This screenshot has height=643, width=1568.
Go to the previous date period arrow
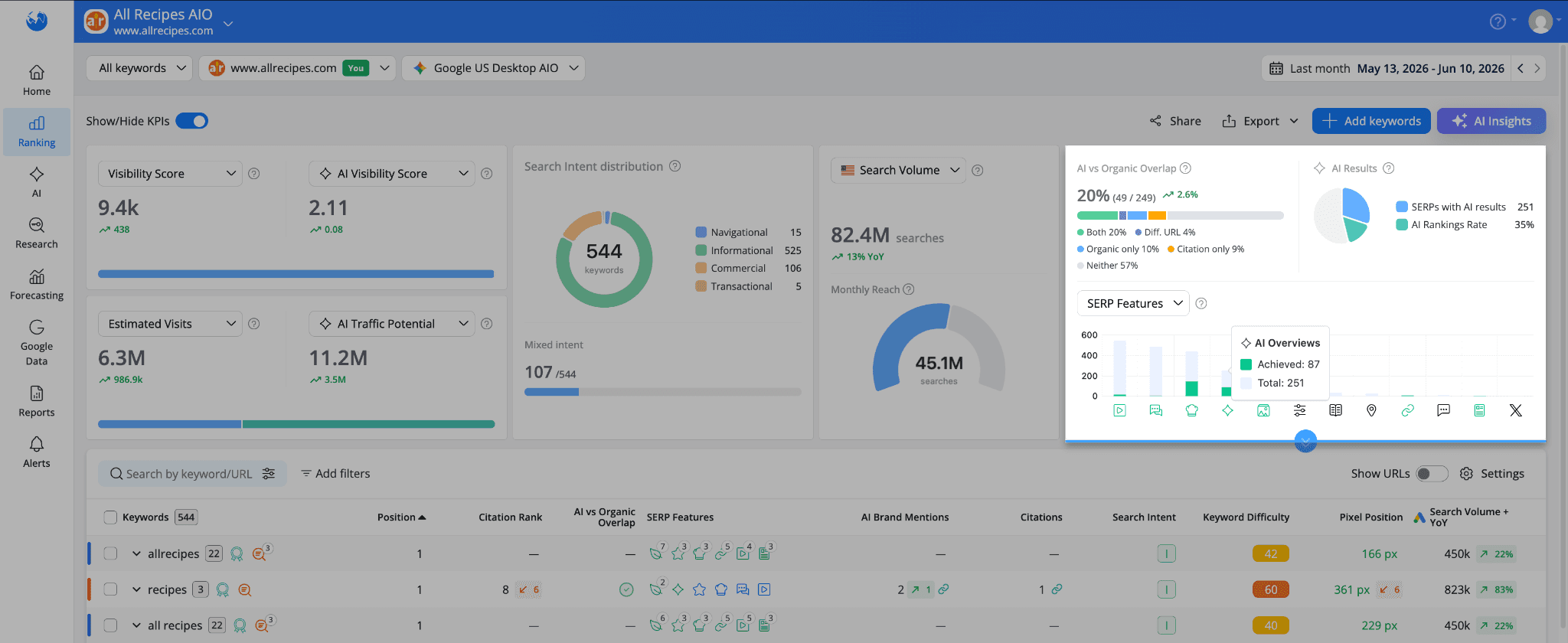(1521, 68)
